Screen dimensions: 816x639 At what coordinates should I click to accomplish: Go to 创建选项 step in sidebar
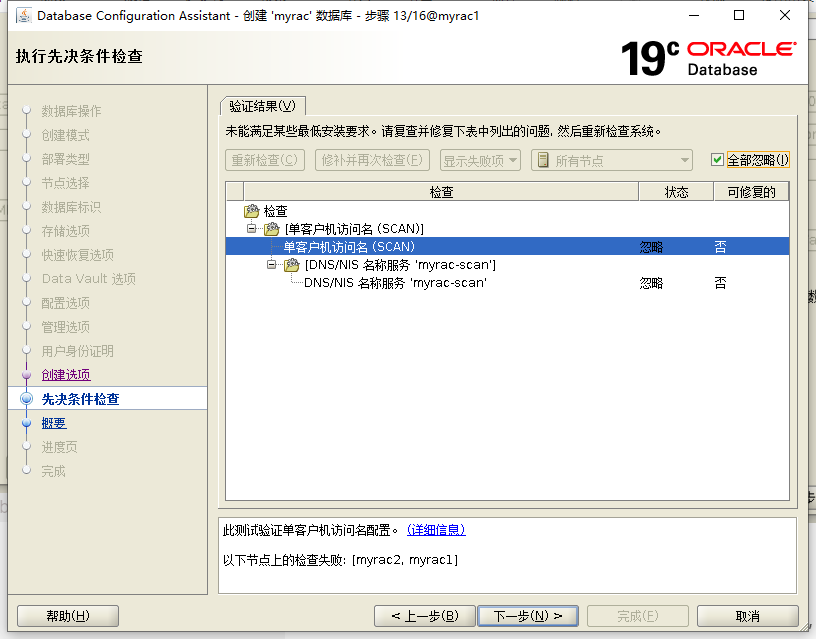coord(66,375)
